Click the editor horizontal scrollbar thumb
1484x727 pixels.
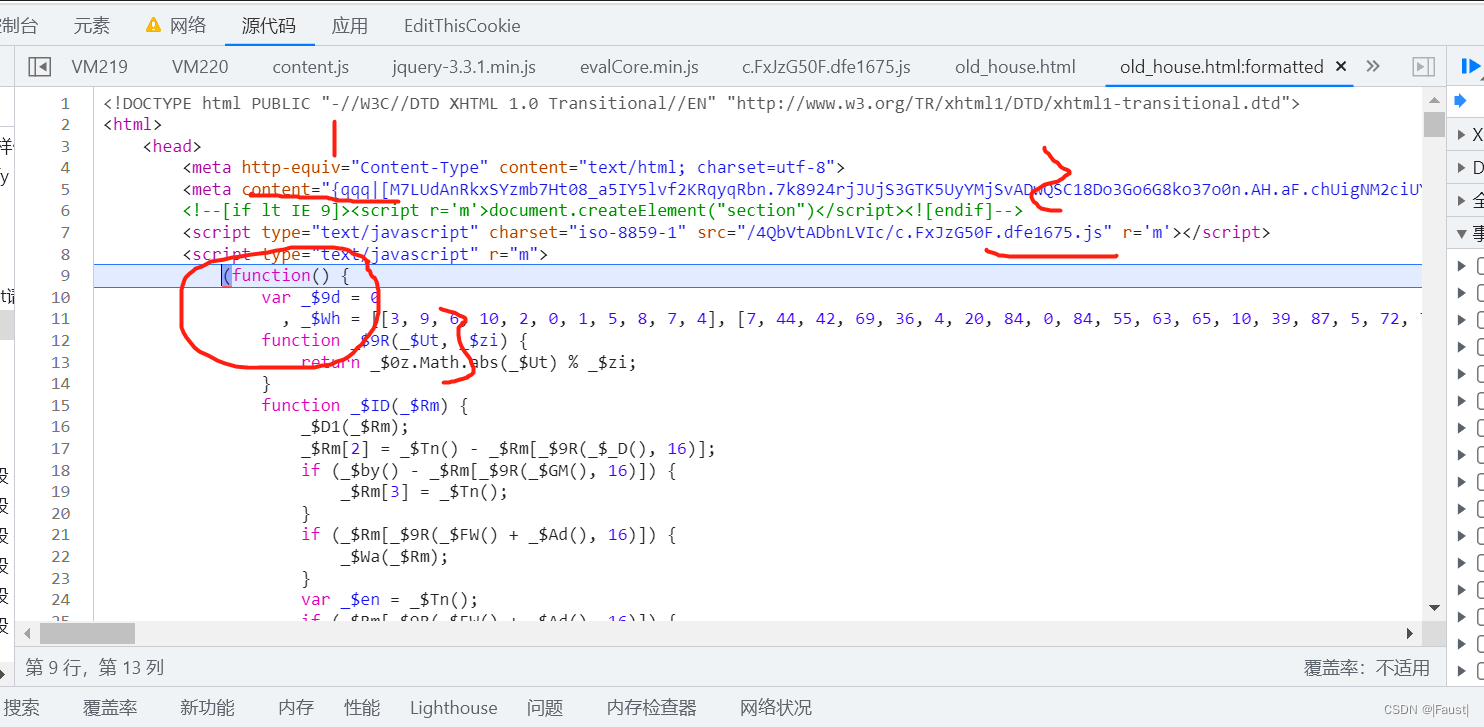(87, 633)
